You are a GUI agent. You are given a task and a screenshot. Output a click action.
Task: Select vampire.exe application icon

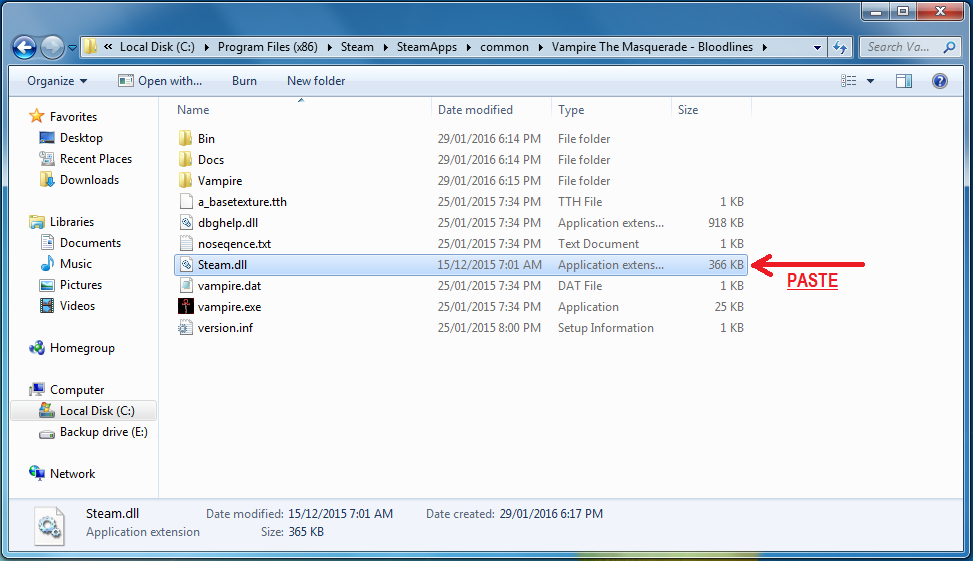186,307
